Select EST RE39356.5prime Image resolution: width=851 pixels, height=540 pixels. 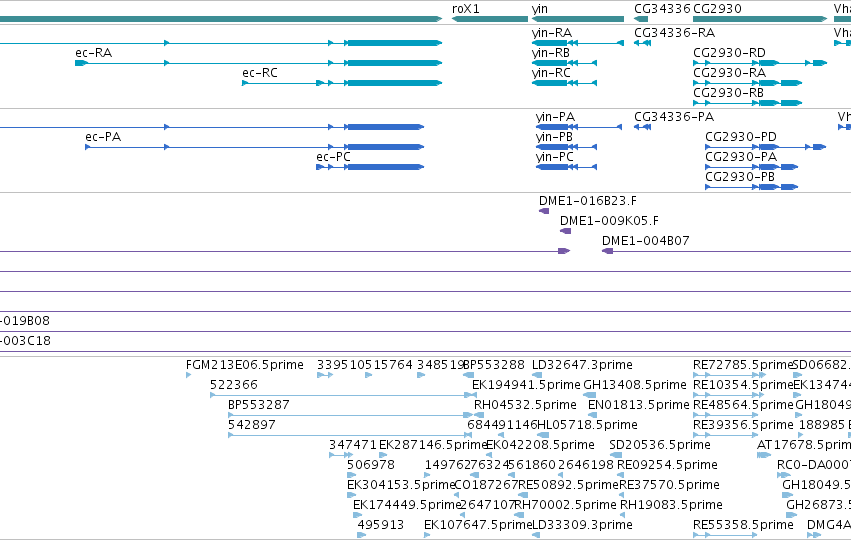point(726,435)
